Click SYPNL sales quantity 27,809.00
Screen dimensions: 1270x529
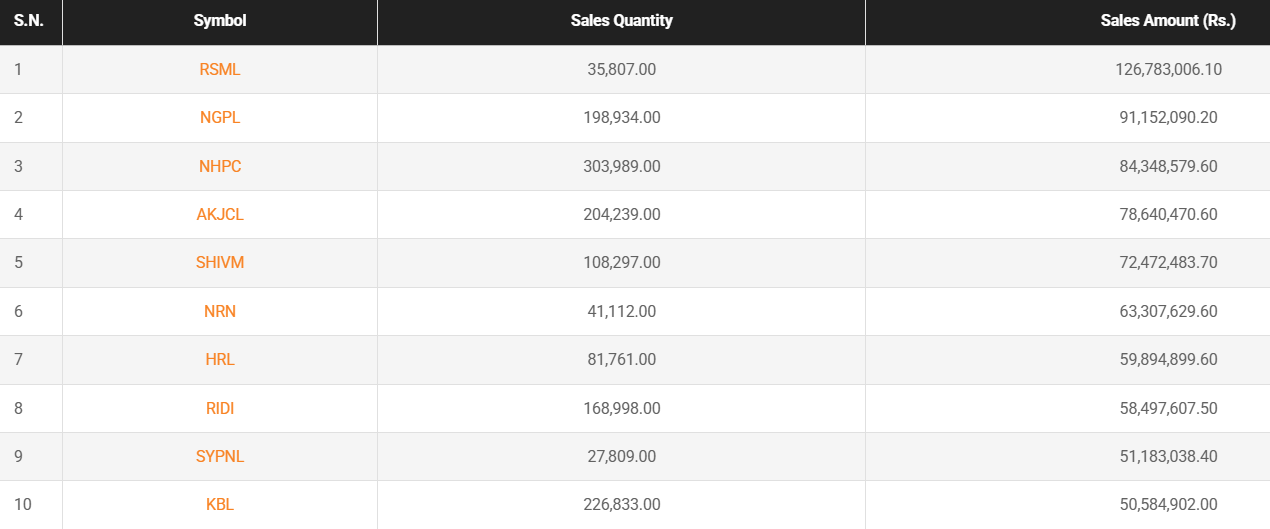click(x=621, y=456)
